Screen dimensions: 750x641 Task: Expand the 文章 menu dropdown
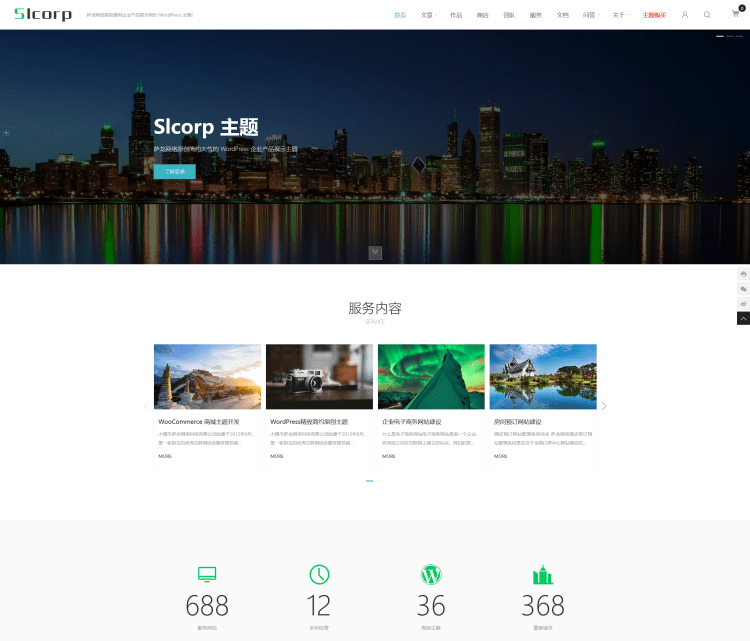pos(429,15)
